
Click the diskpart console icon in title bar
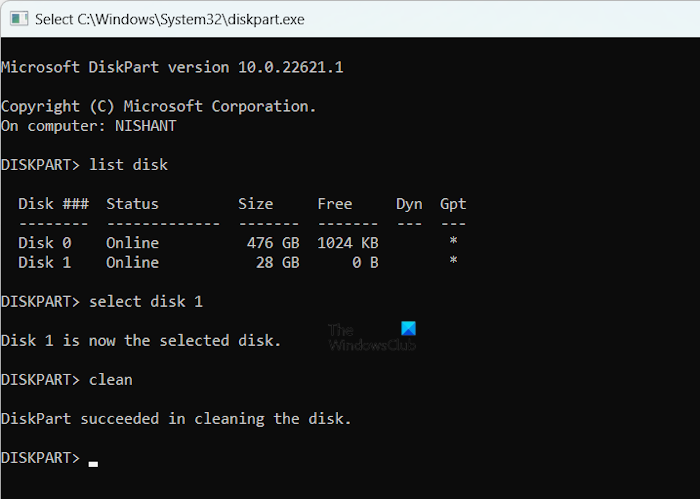click(17, 19)
